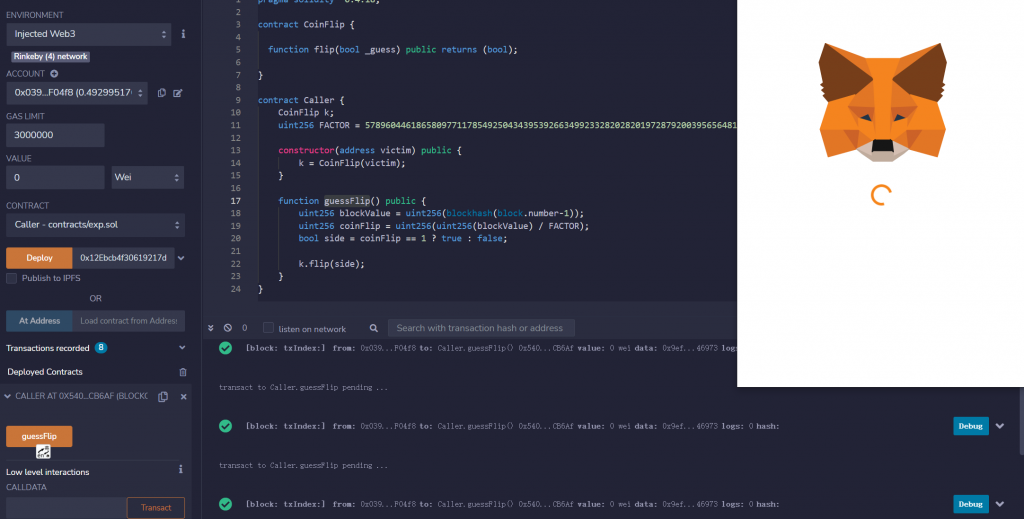Image resolution: width=1024 pixels, height=519 pixels.
Task: Enable the Publish to IPFS checkbox
Action: (12, 278)
